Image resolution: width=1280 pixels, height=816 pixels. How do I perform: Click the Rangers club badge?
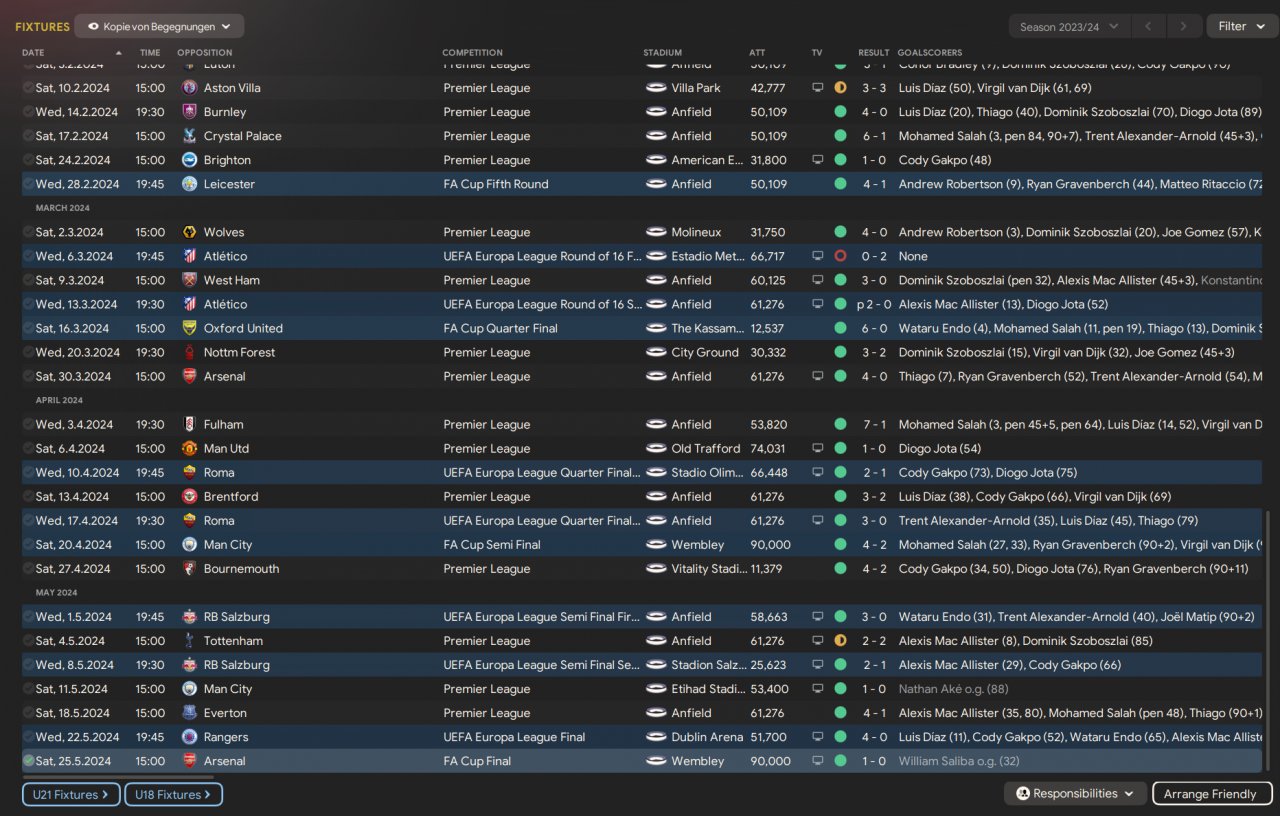point(190,737)
